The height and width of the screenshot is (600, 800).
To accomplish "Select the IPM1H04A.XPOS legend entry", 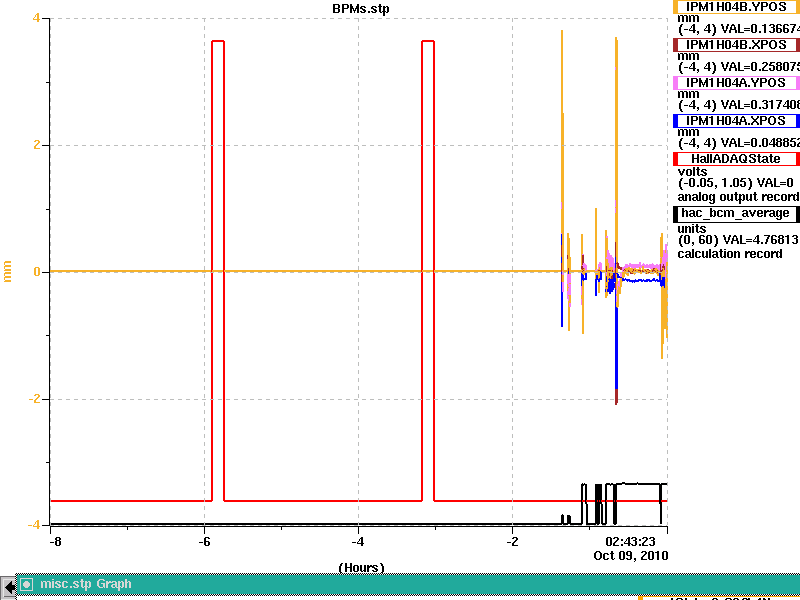I will (x=736, y=121).
